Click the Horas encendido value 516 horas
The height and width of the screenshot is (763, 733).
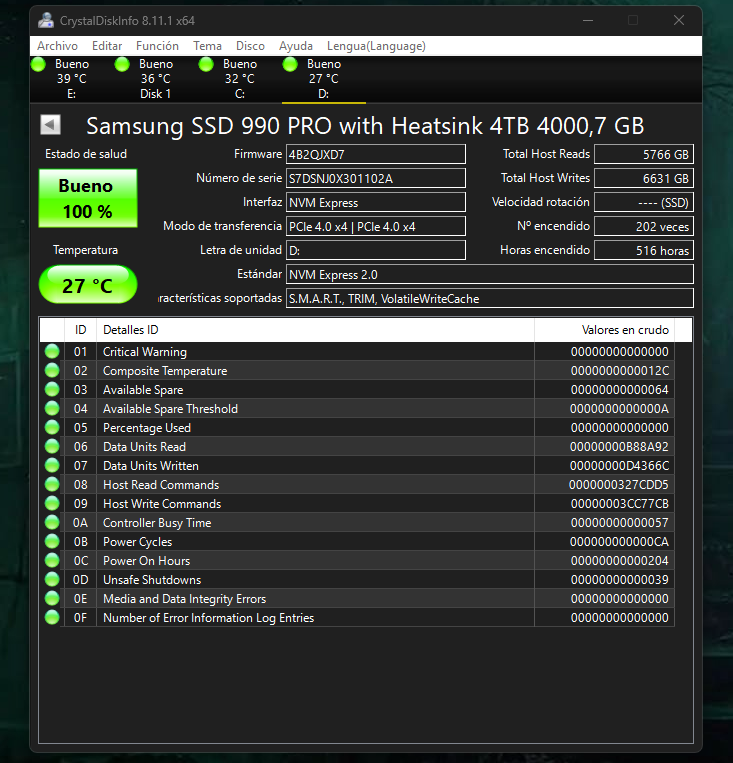pos(644,250)
